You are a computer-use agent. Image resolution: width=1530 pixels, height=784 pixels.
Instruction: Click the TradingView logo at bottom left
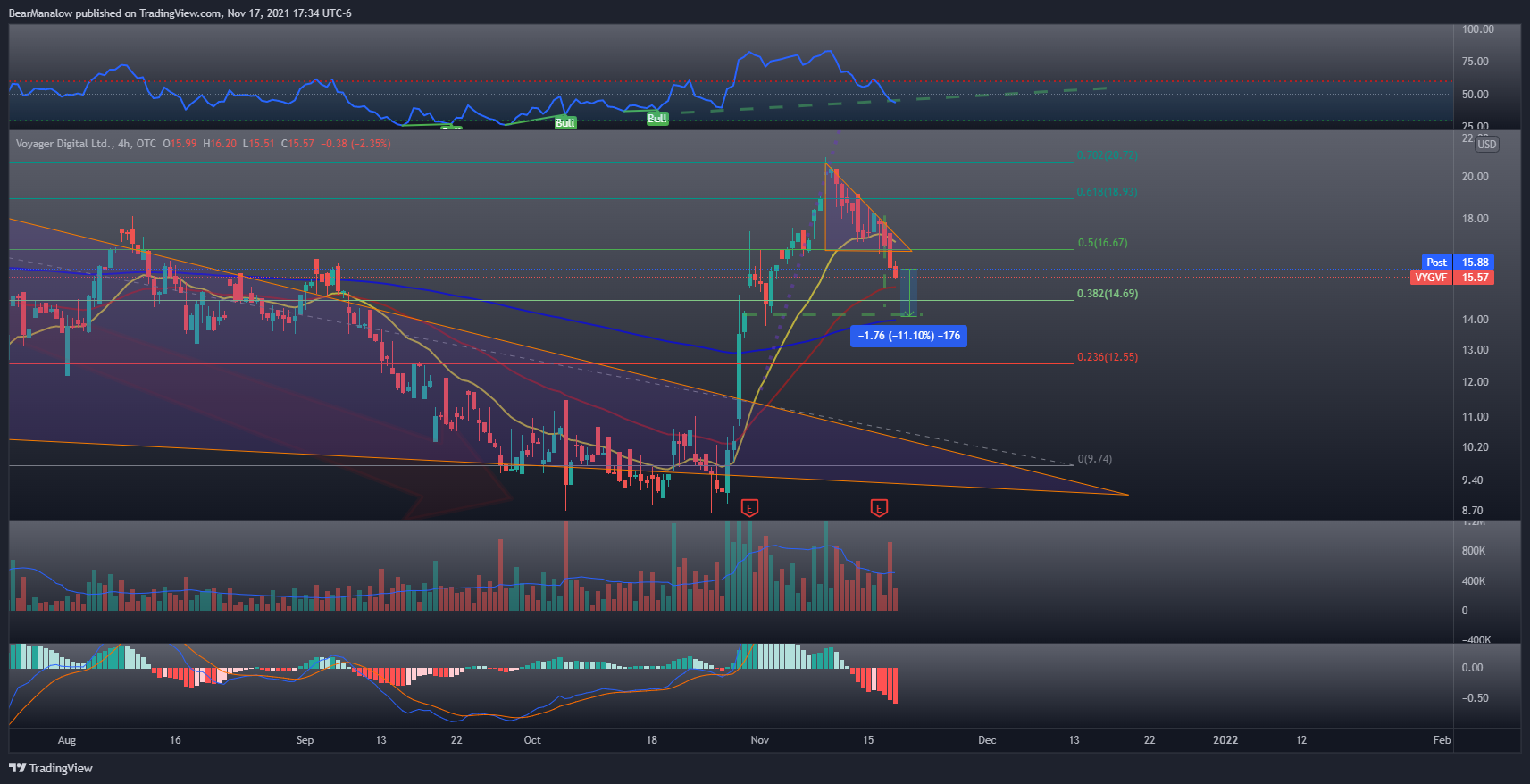[51, 768]
